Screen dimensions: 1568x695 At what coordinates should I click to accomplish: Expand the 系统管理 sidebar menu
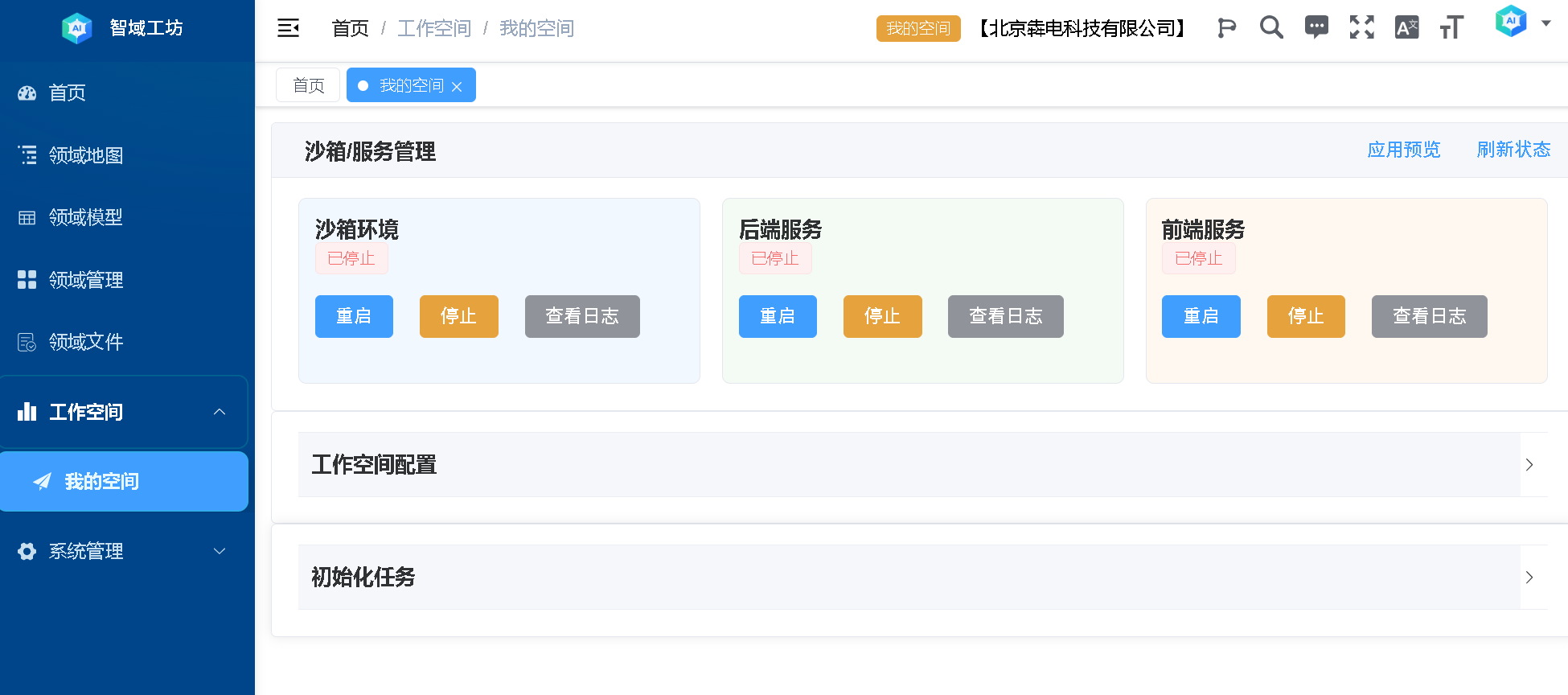click(x=220, y=551)
